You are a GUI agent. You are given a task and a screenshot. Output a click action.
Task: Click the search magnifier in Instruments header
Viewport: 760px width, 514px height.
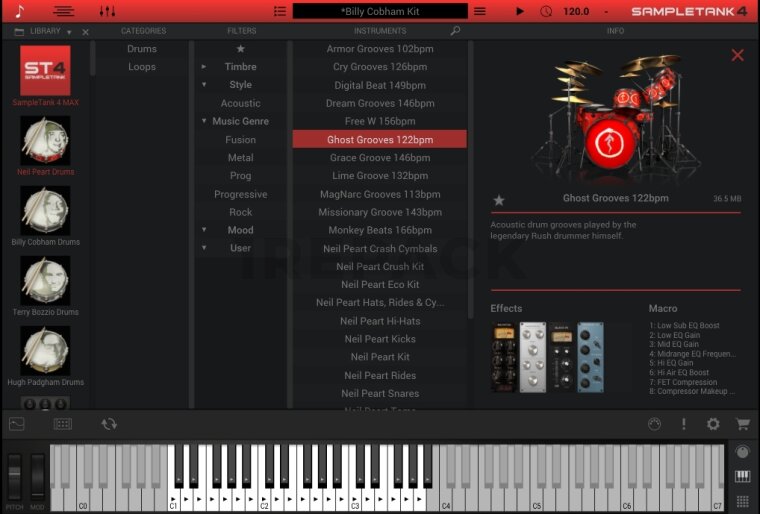456,31
